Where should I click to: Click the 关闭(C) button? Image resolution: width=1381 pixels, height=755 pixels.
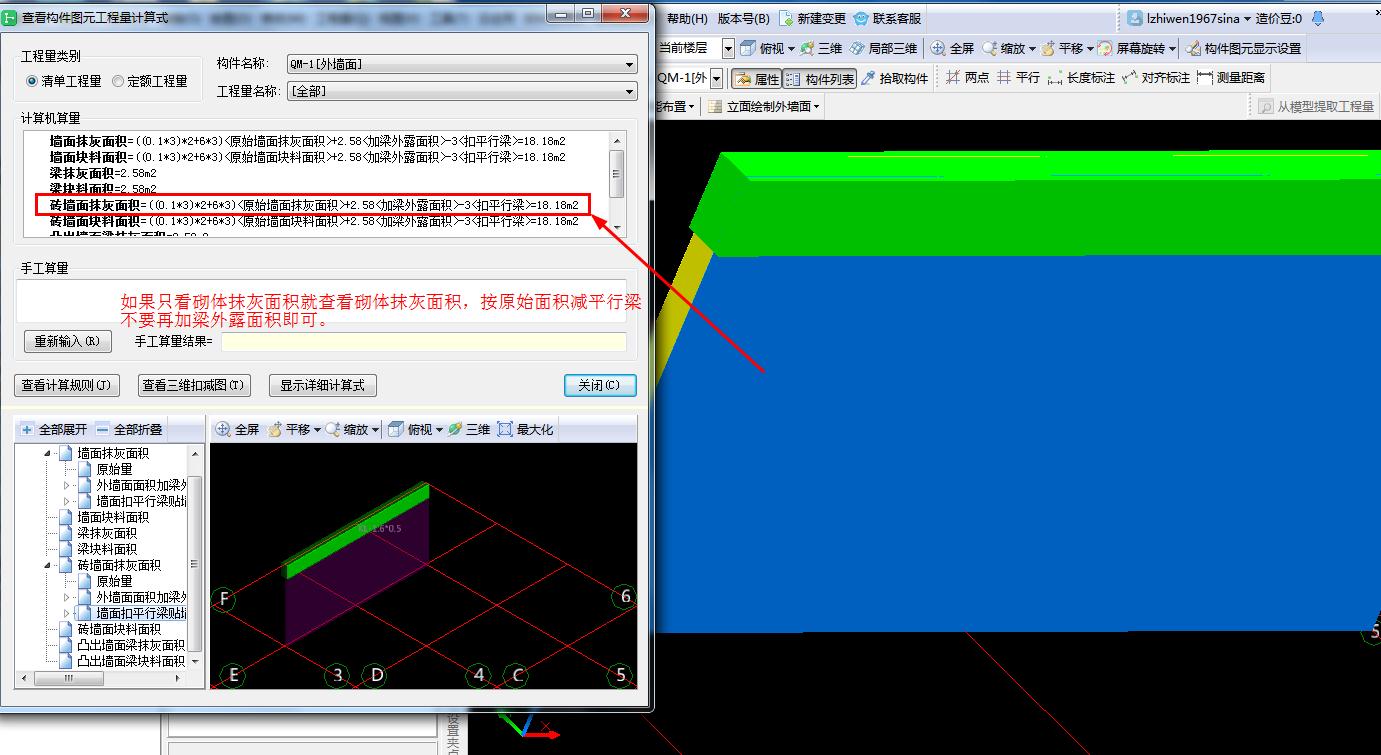pos(600,385)
